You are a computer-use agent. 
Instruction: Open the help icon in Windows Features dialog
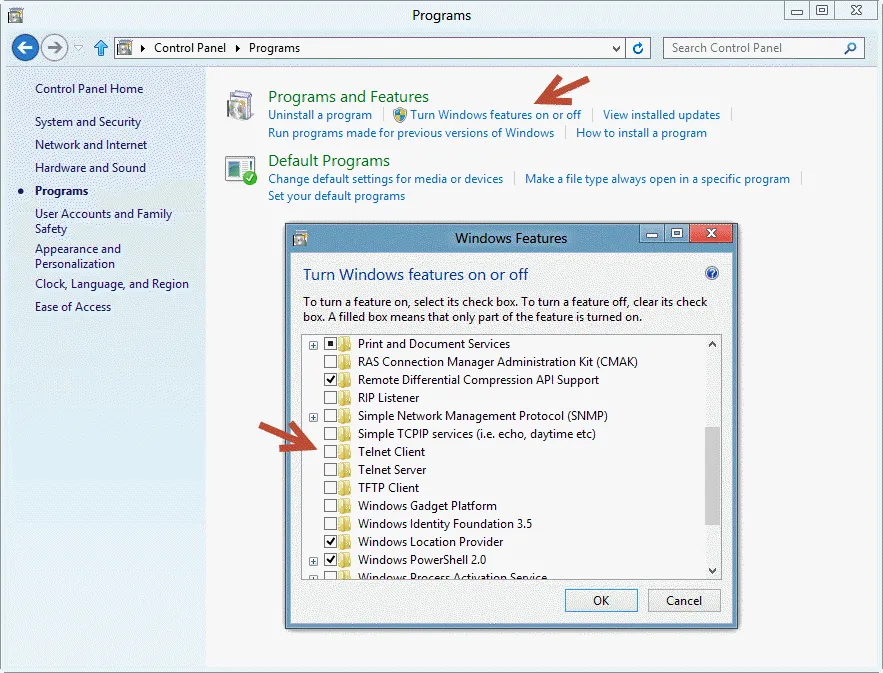(x=712, y=273)
